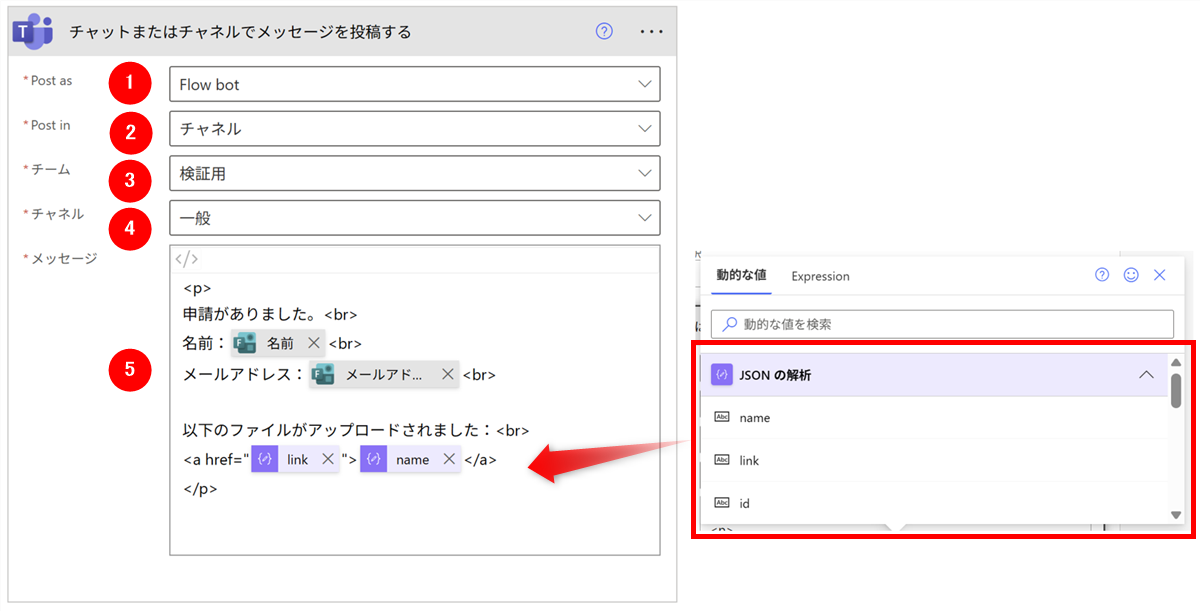Open the Post as dropdown showing Flow bot

click(415, 84)
